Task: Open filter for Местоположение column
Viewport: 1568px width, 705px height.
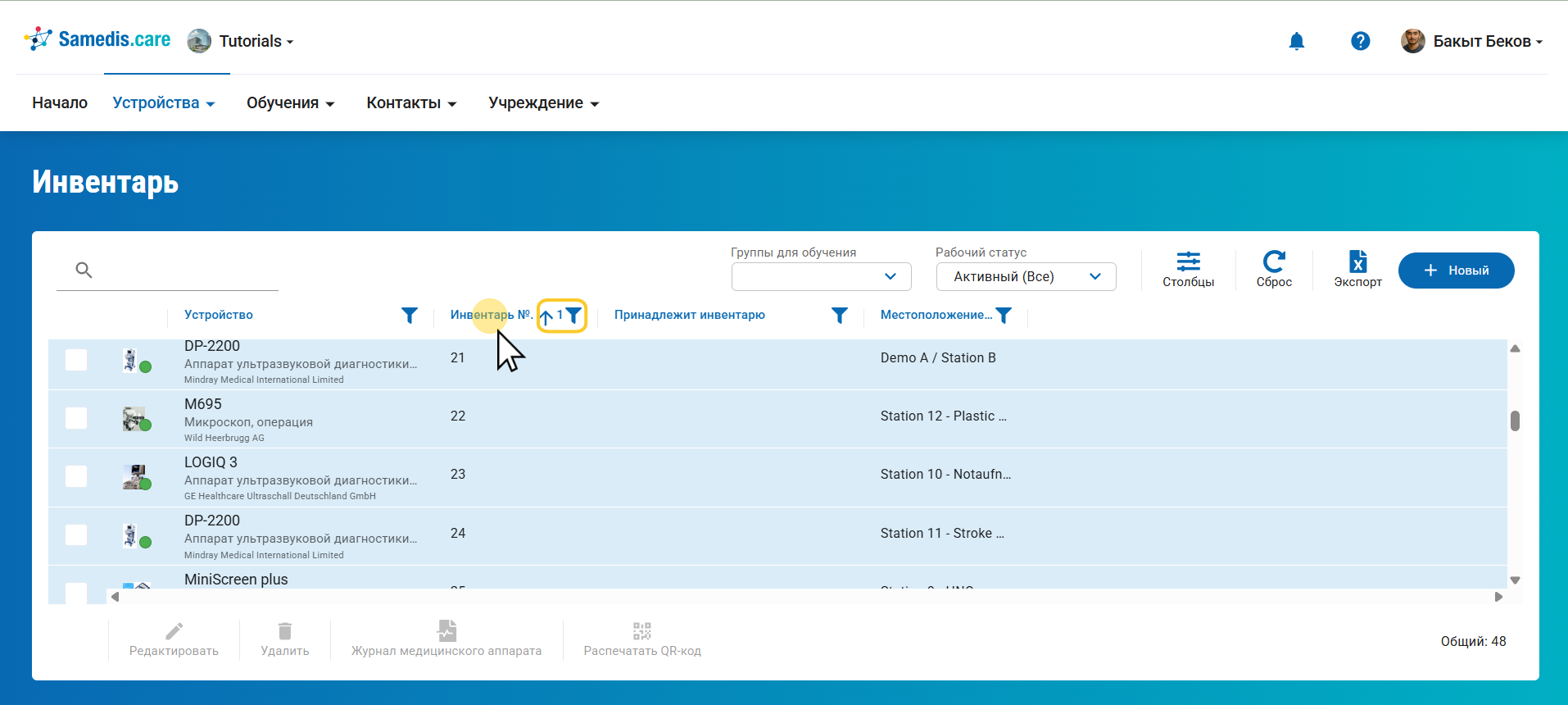Action: (x=1004, y=316)
